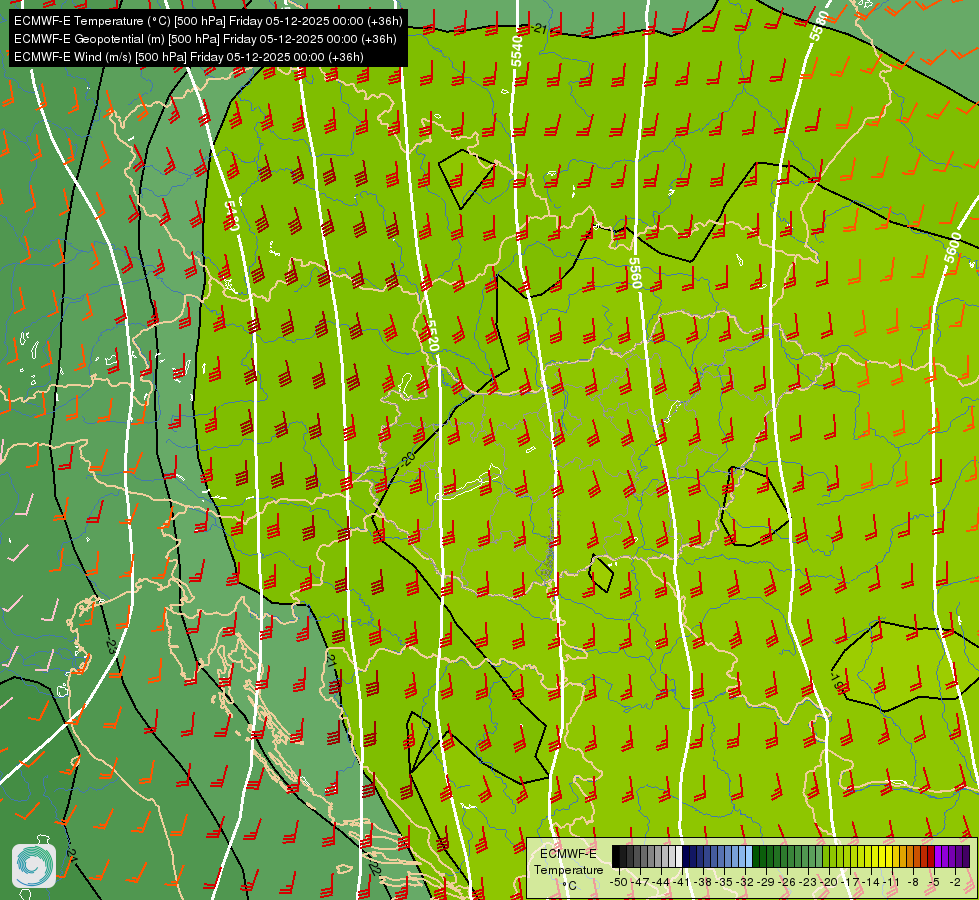Click the 5540 geopotential contour label

[x=516, y=51]
